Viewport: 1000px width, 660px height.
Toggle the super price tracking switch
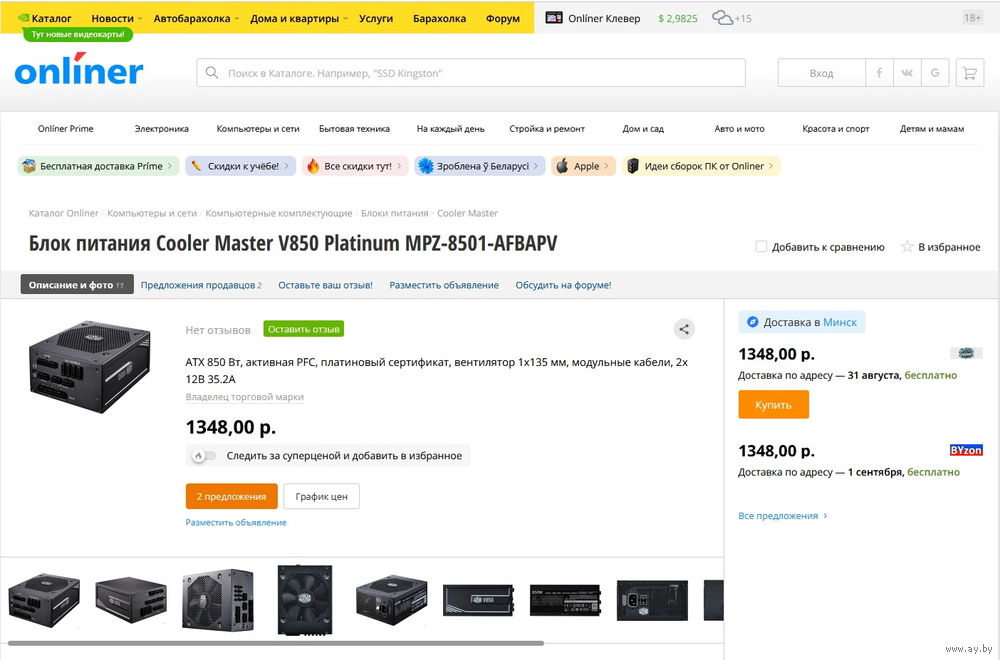(203, 455)
